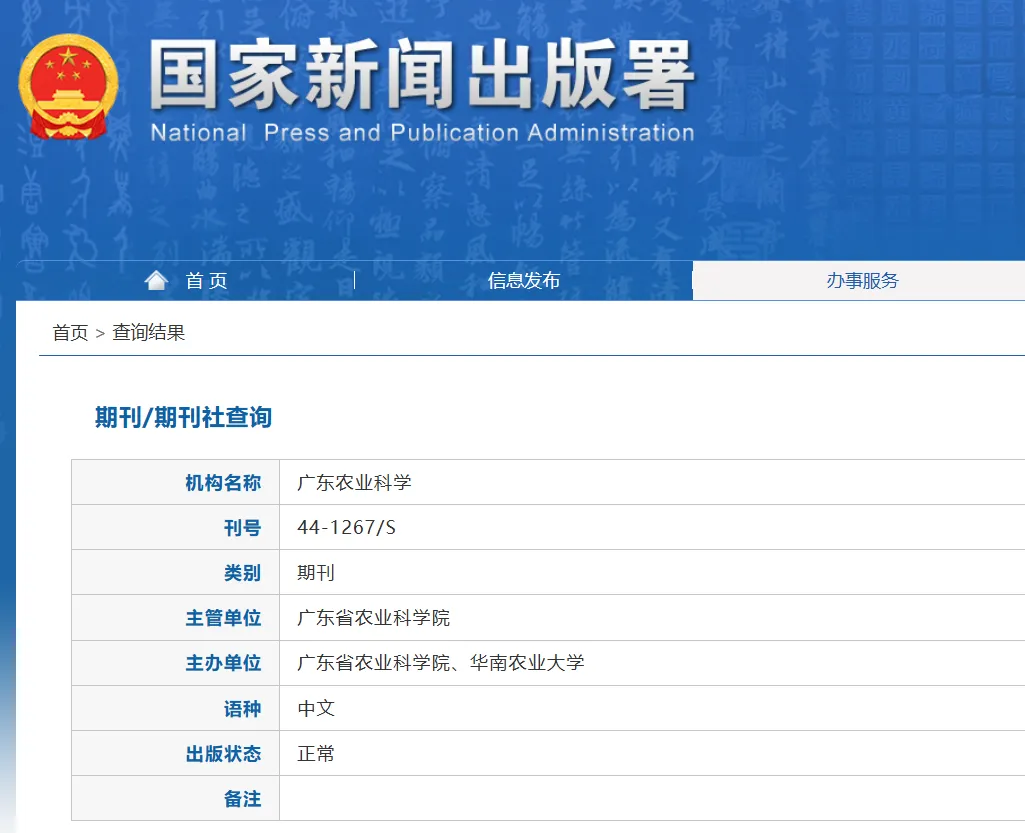Select the 主办单位 label cell
This screenshot has width=1025, height=833.
pos(176,663)
